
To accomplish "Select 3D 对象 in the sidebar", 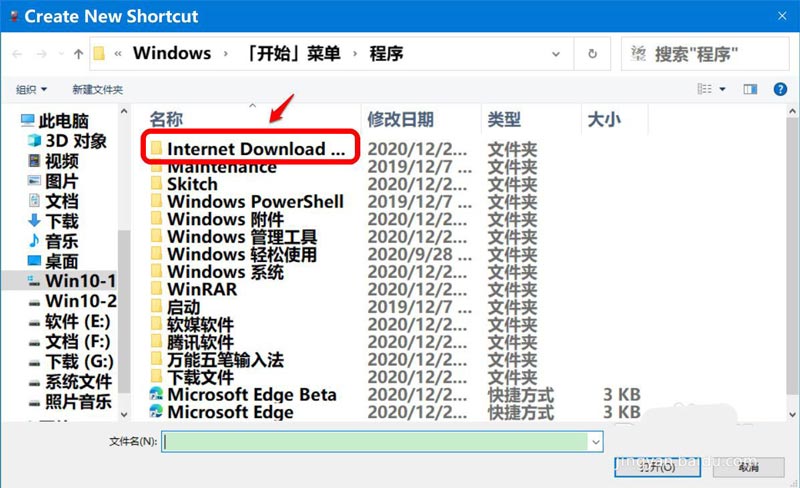I will point(67,140).
